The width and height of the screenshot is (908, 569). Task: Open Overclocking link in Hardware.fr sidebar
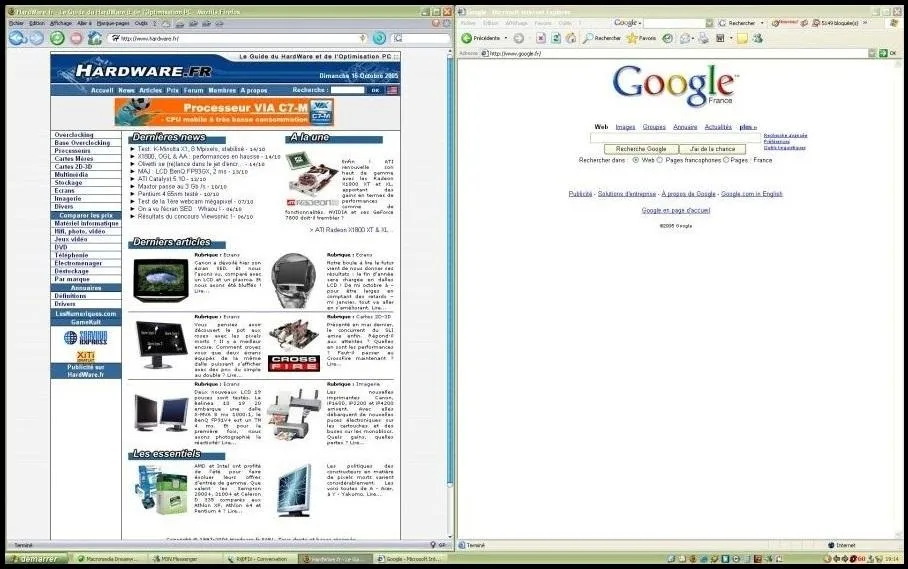[74, 135]
